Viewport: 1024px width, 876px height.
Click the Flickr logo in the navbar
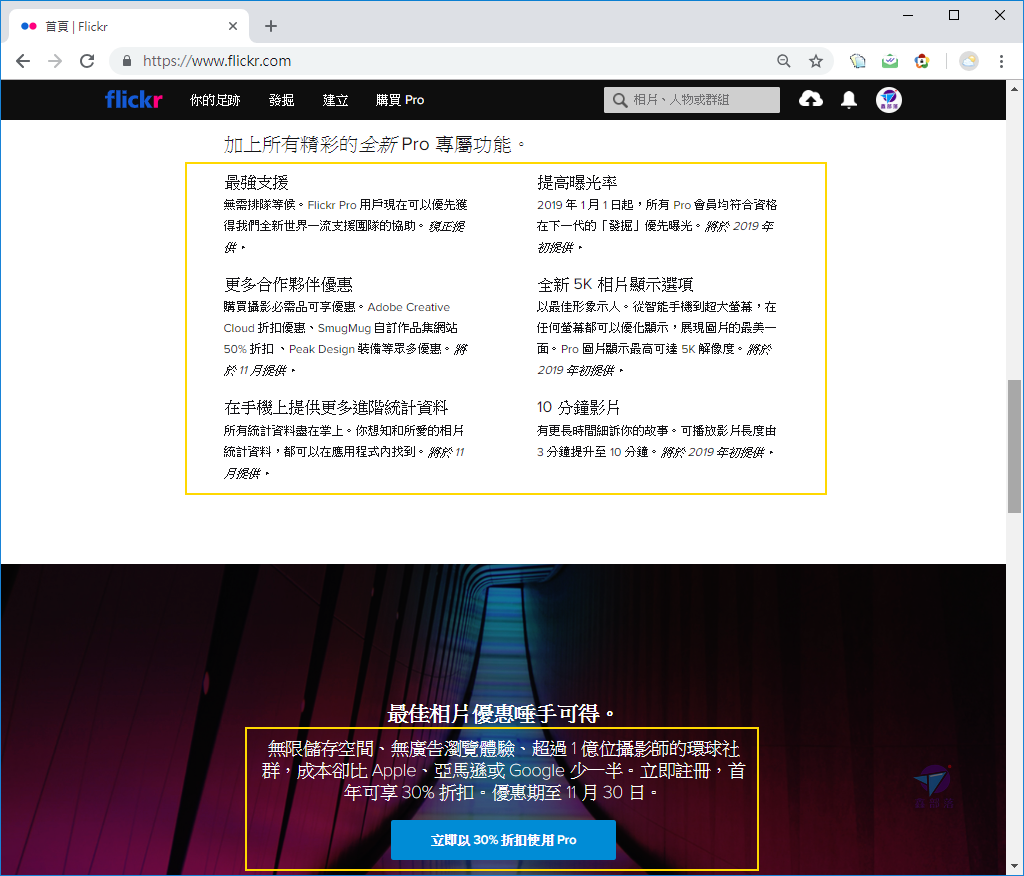133,99
